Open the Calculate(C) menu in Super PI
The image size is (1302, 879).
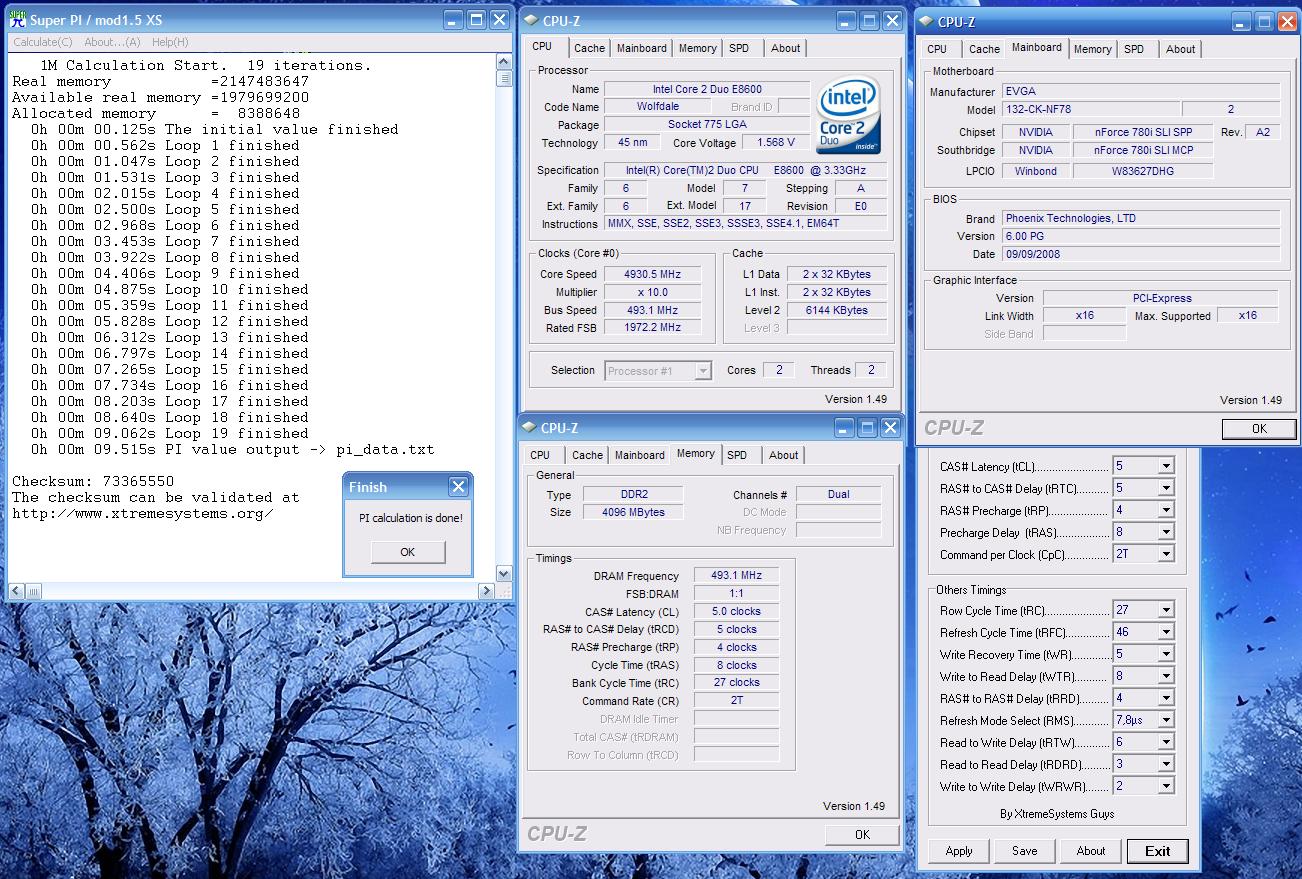[x=43, y=42]
